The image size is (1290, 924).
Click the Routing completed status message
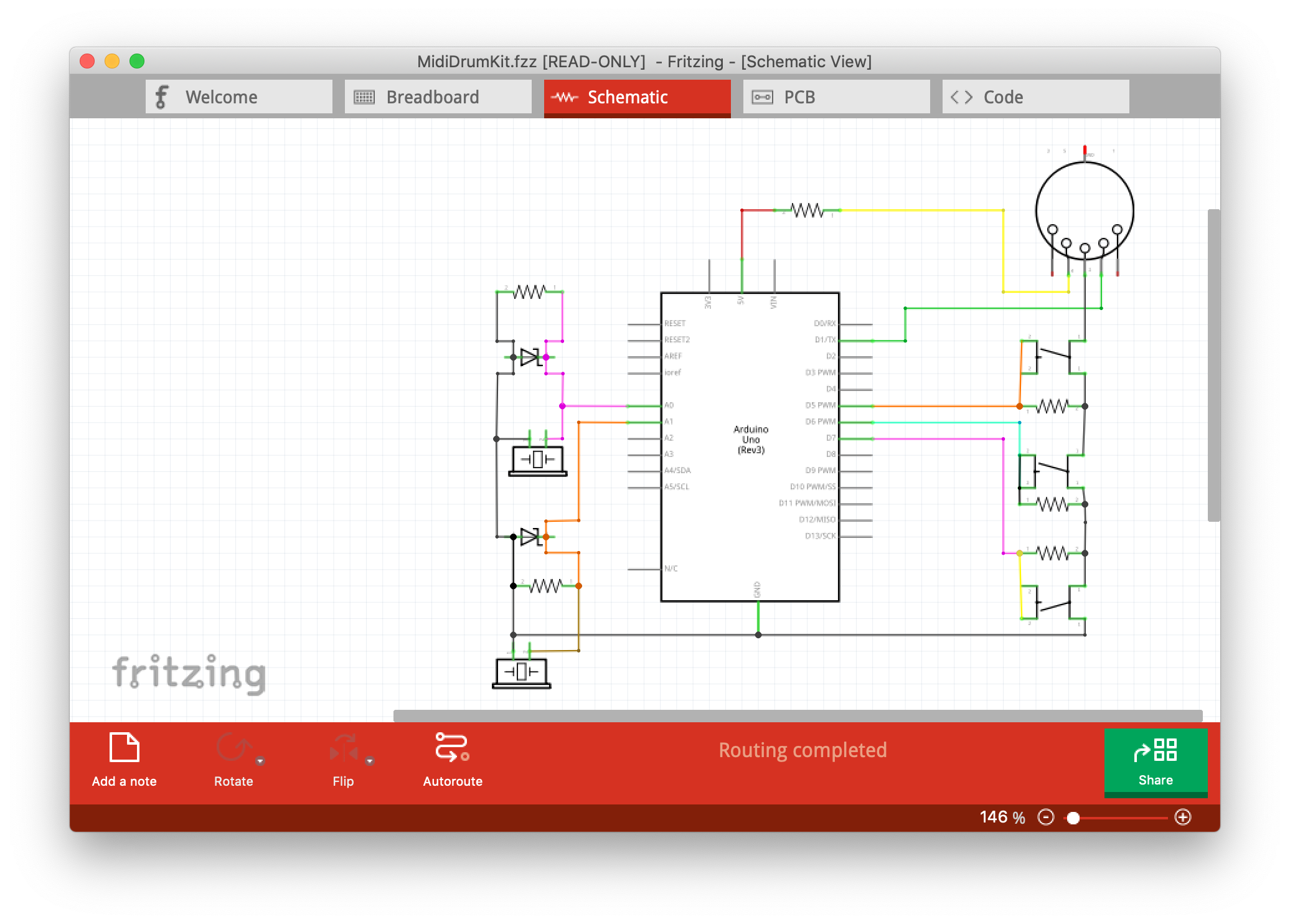tap(803, 750)
